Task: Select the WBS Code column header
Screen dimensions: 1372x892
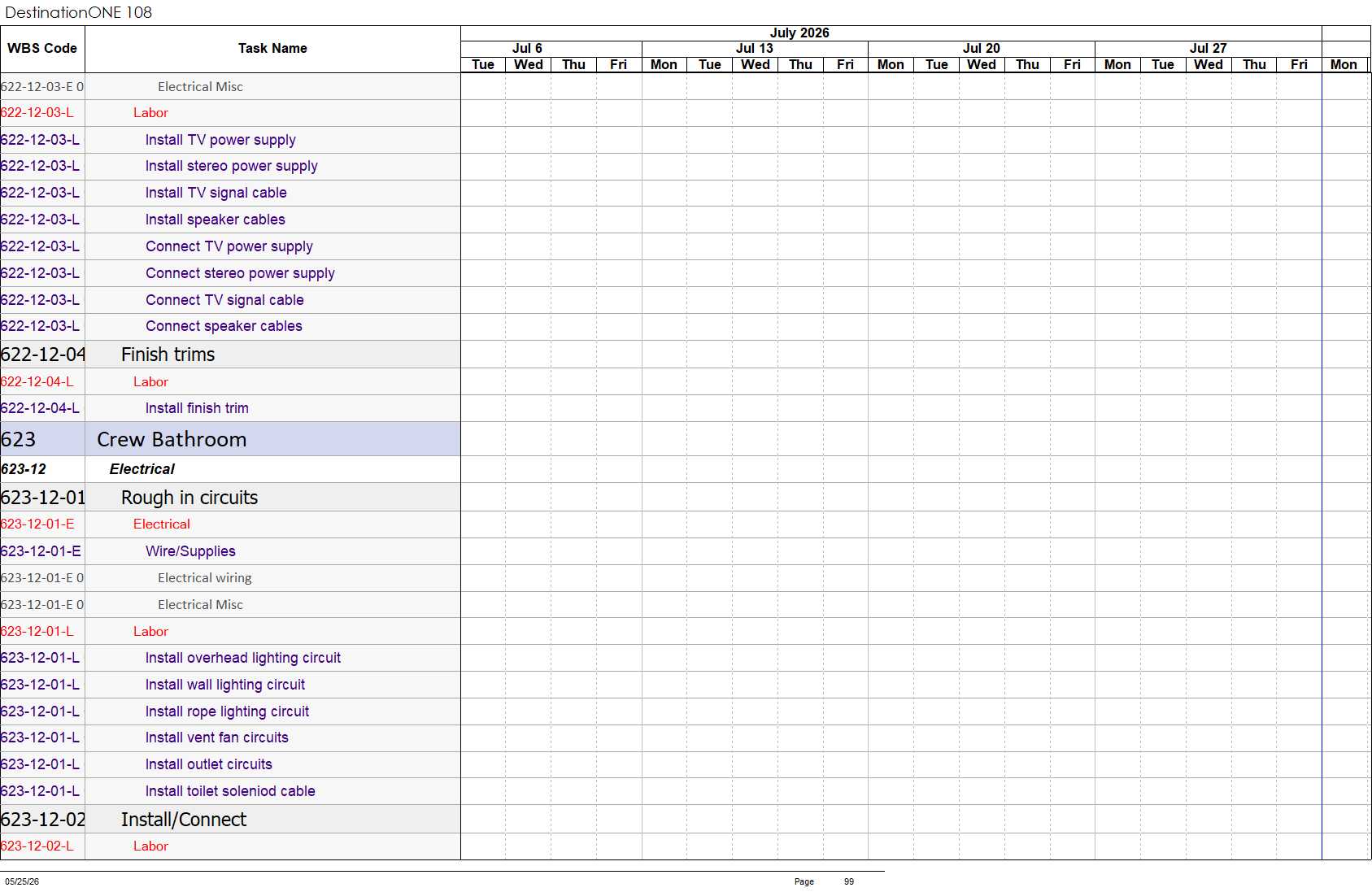Action: click(x=42, y=49)
